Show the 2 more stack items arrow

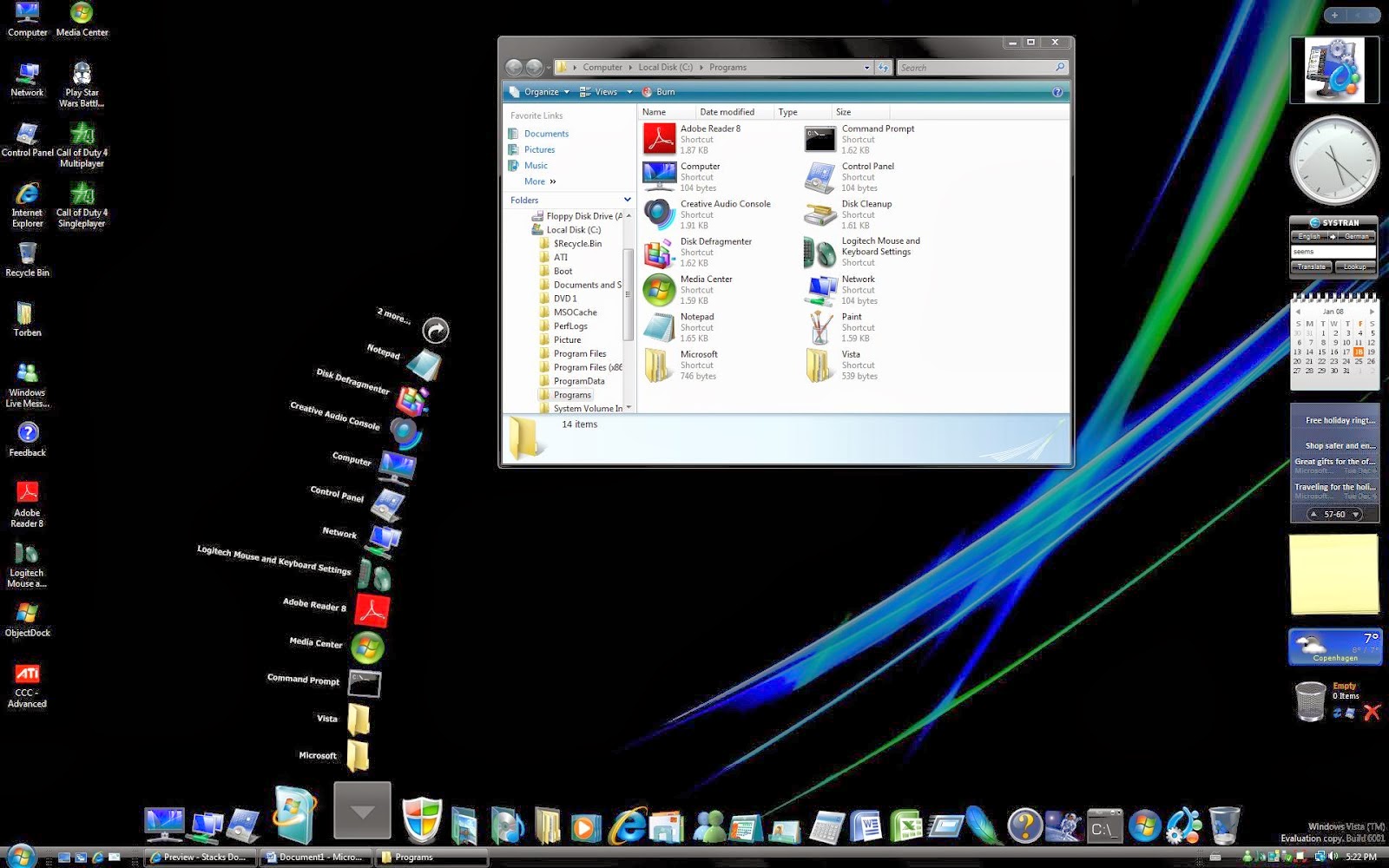[436, 330]
